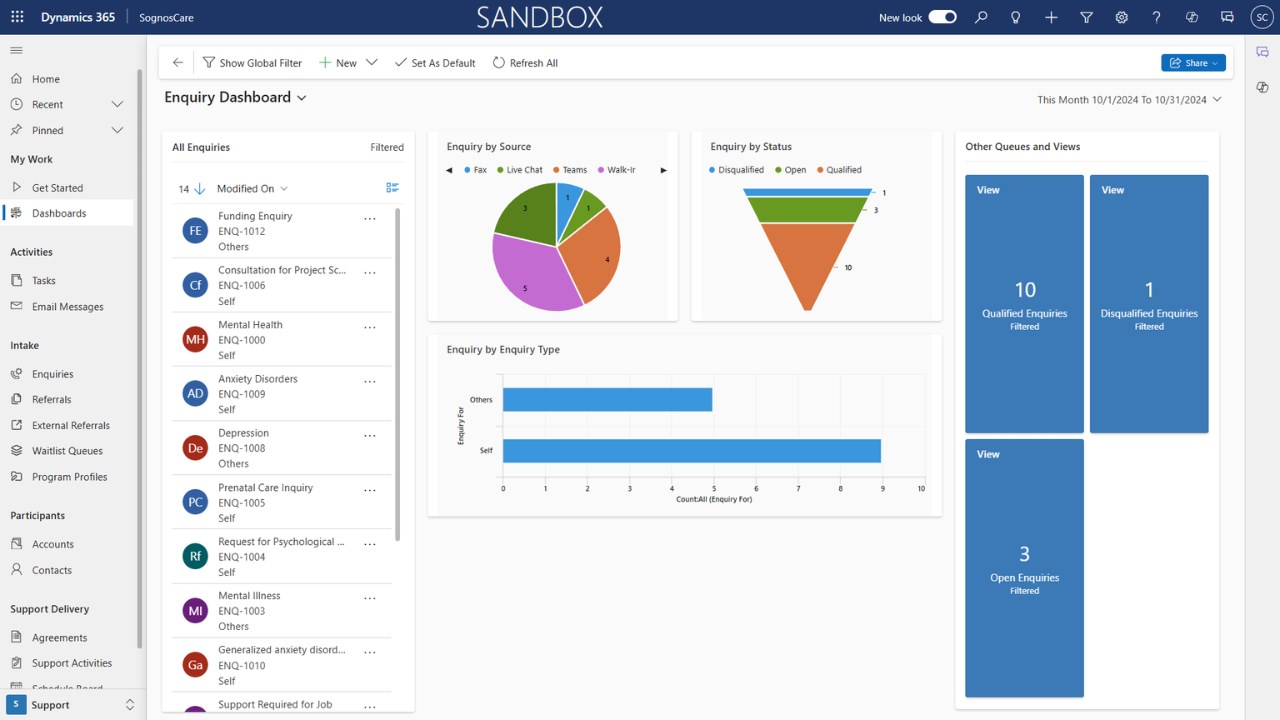Open Email Messages navigation link
The width and height of the screenshot is (1280, 720).
(x=68, y=307)
